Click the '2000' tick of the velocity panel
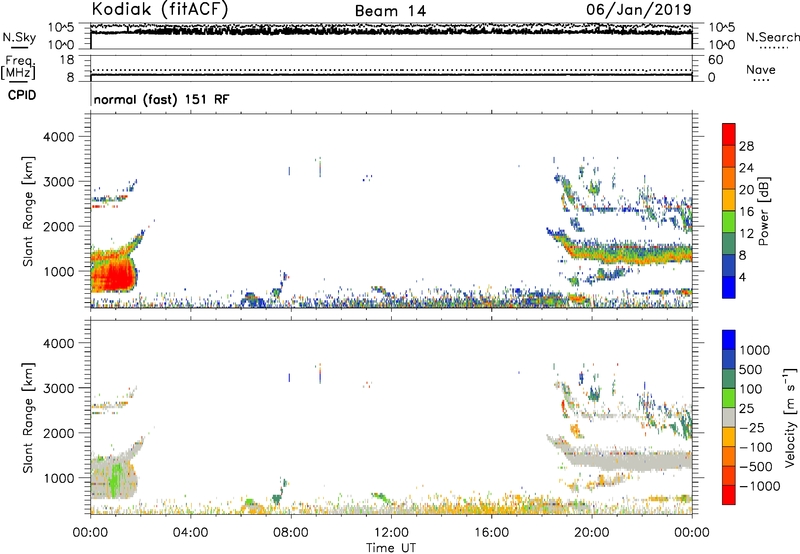The width and height of the screenshot is (800, 554). tap(58, 433)
